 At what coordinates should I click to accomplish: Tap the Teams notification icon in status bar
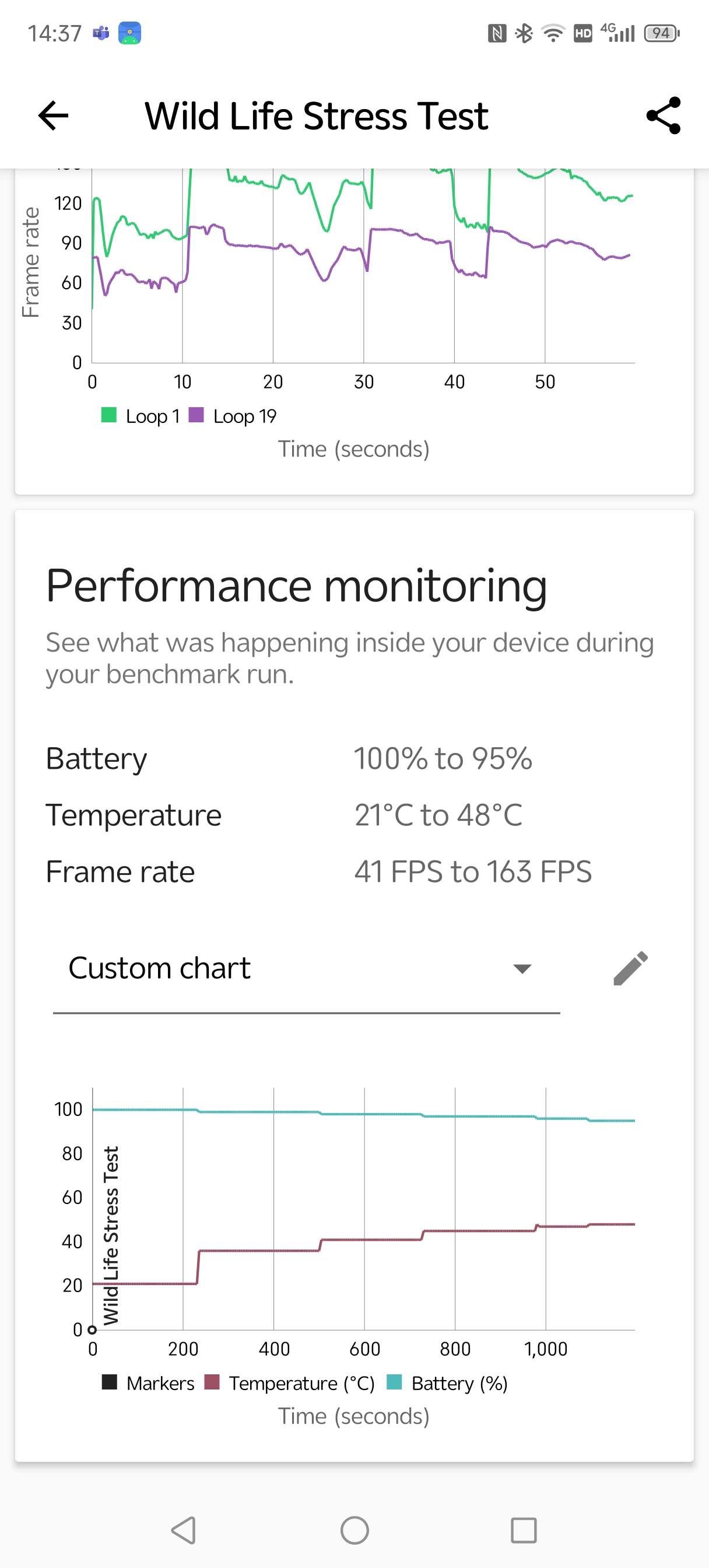coord(101,33)
